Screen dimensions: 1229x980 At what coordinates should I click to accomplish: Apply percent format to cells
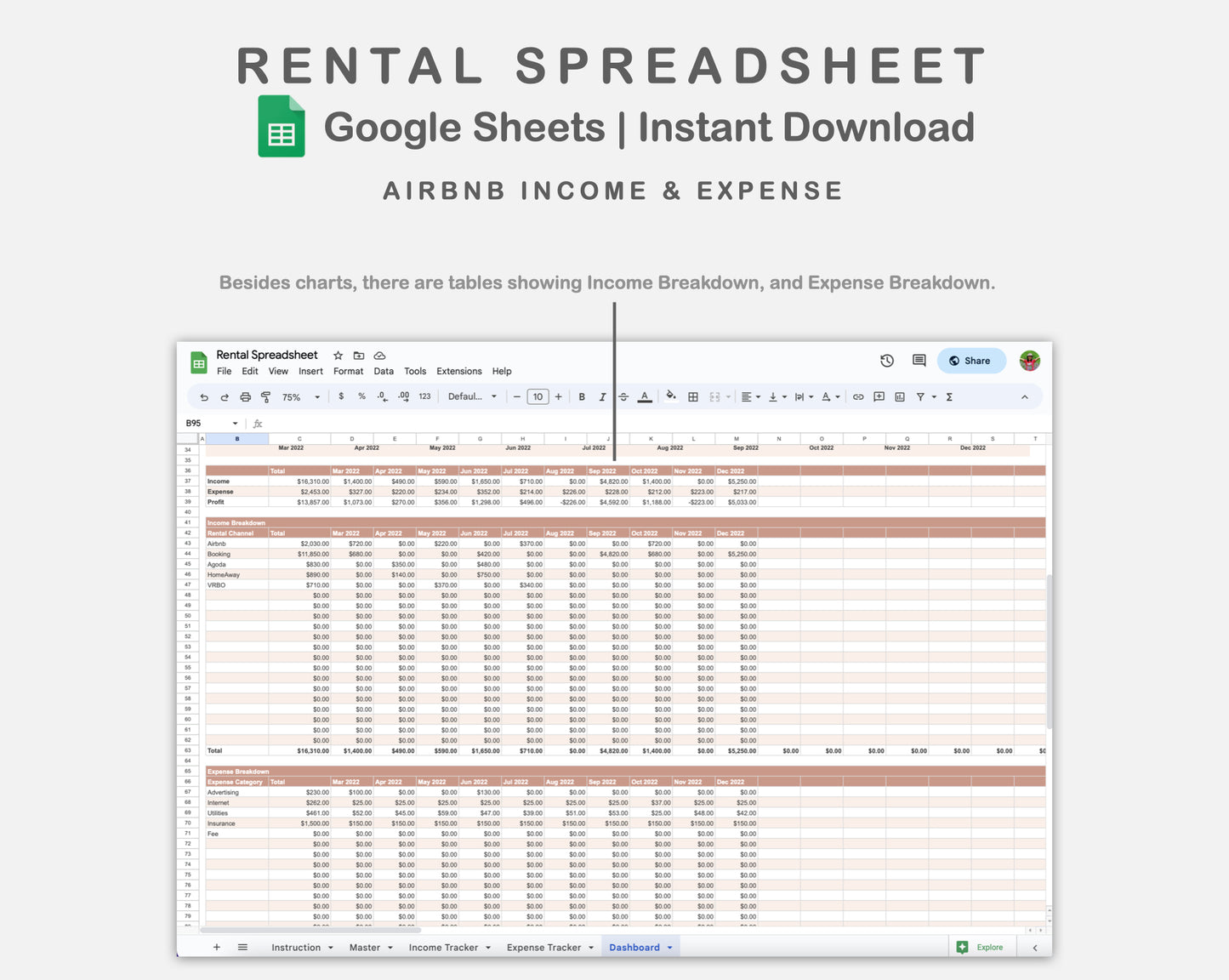(x=361, y=396)
